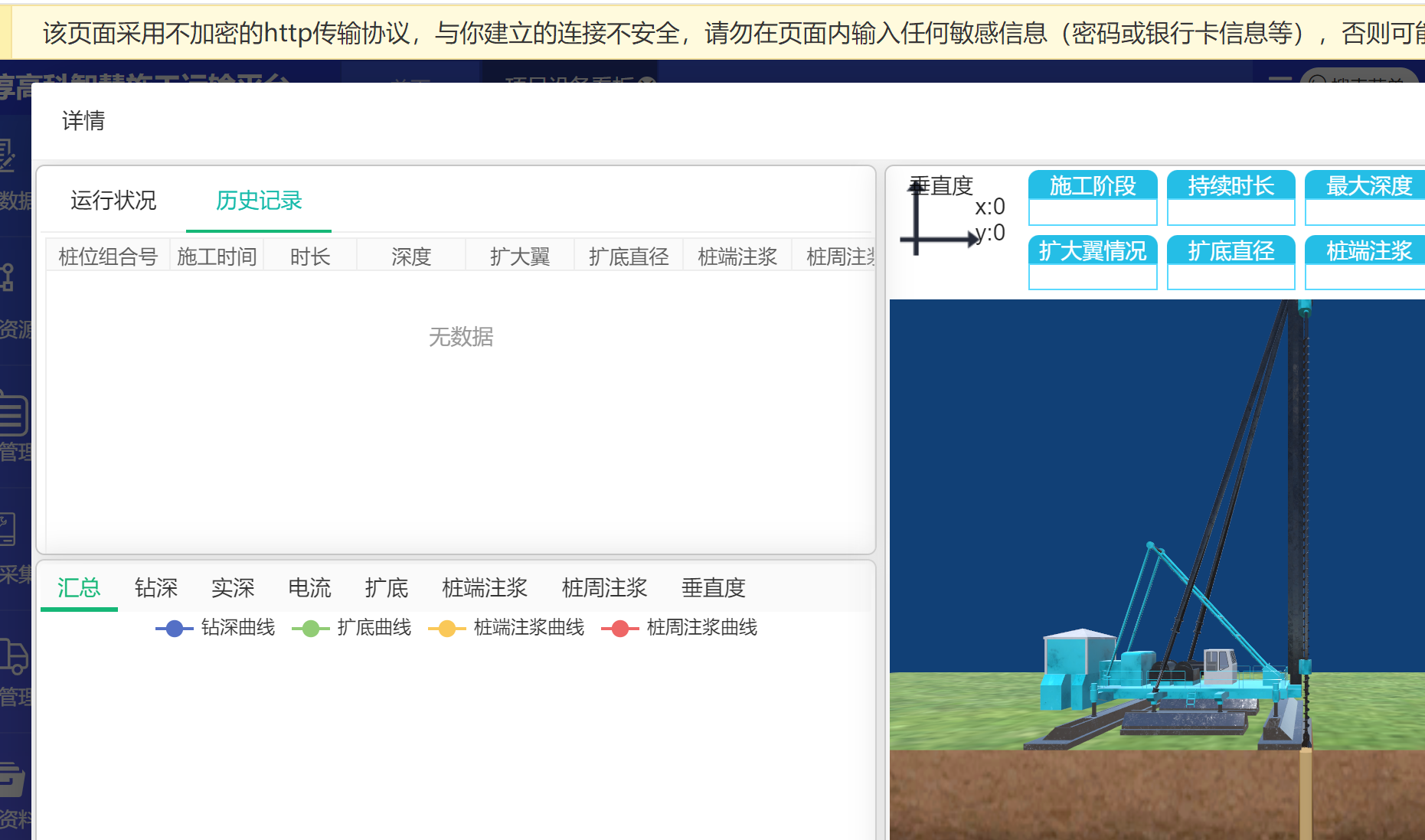The width and height of the screenshot is (1425, 840).
Task: Open the 电流 chart tab
Action: tap(309, 588)
